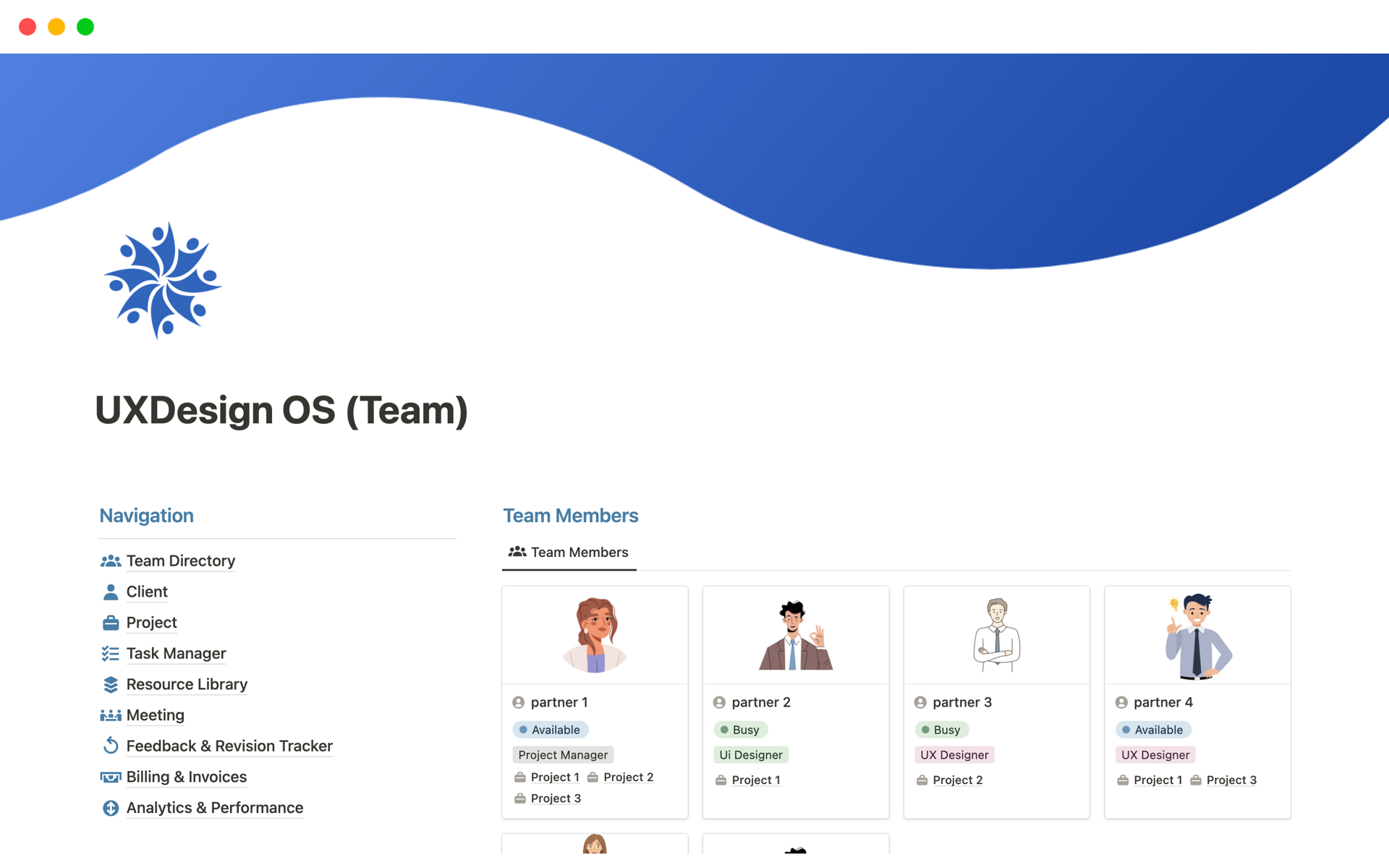Click the blue pinwheel page logo

pyautogui.click(x=163, y=280)
